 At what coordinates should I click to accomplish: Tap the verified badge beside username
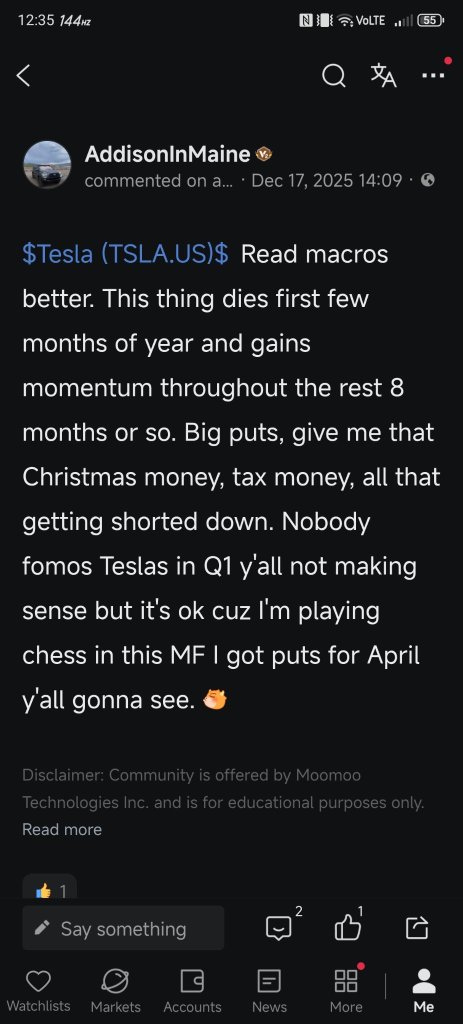pyautogui.click(x=264, y=154)
